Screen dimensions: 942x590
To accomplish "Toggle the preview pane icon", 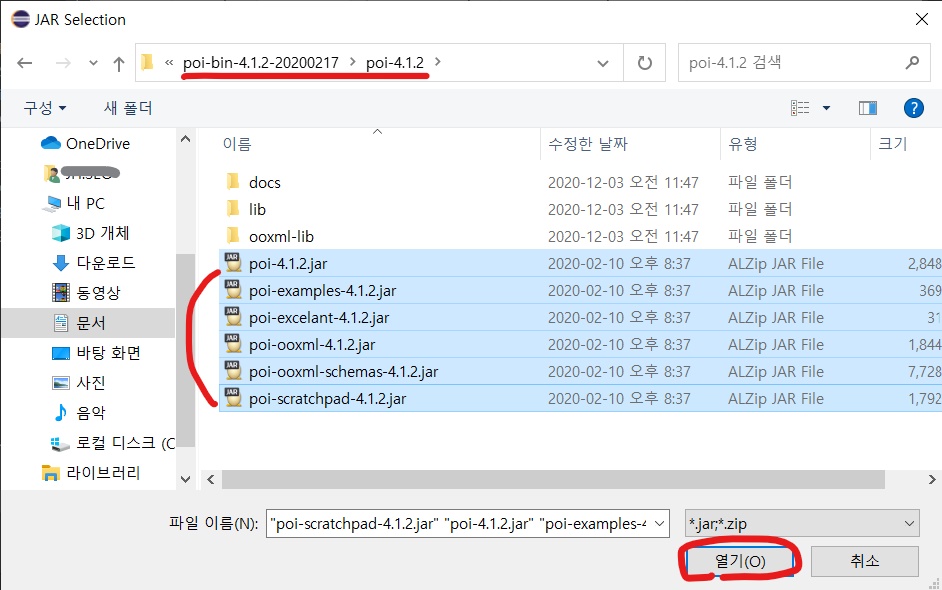I will [x=868, y=108].
